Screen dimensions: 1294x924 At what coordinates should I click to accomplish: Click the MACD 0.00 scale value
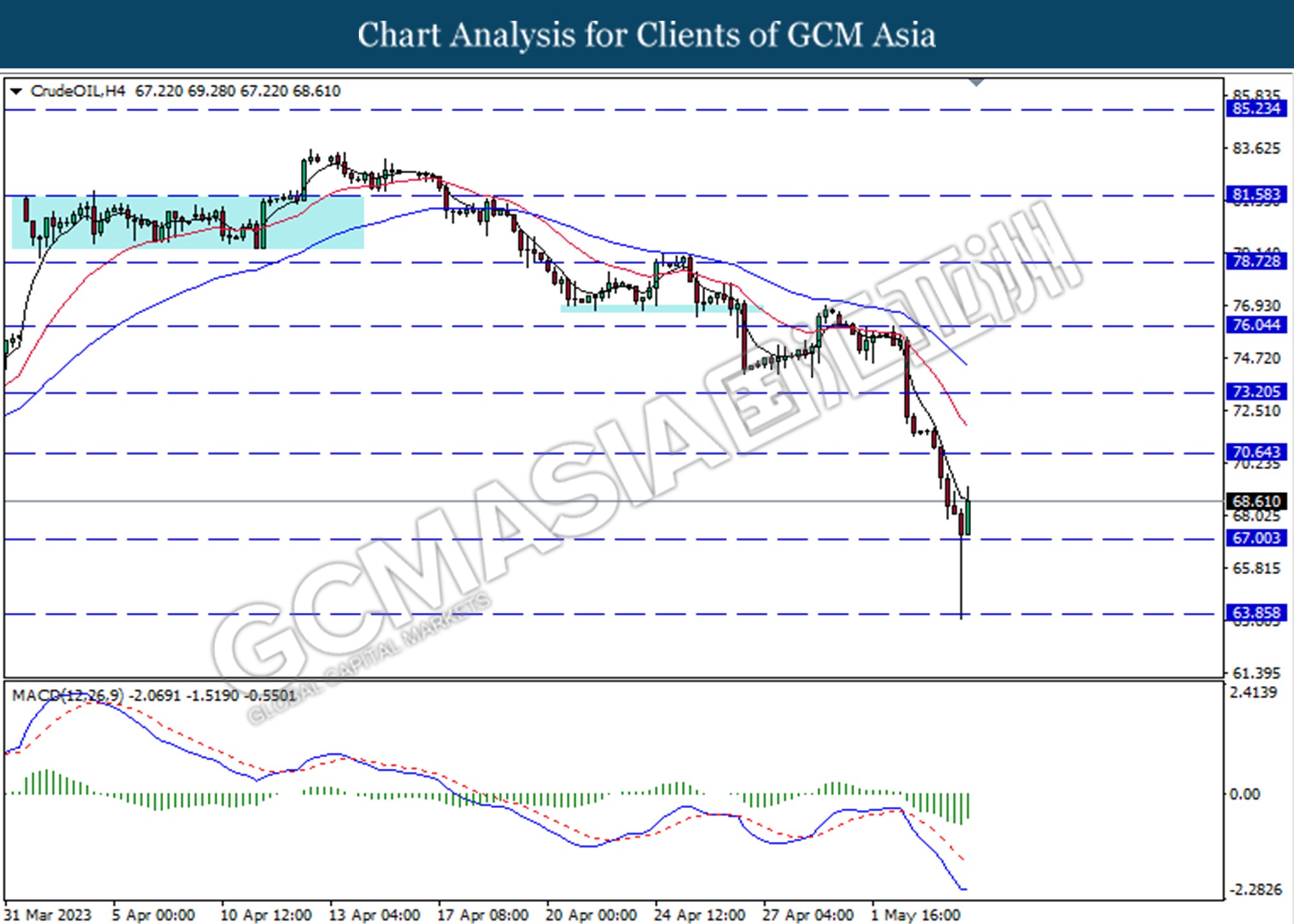point(1244,794)
